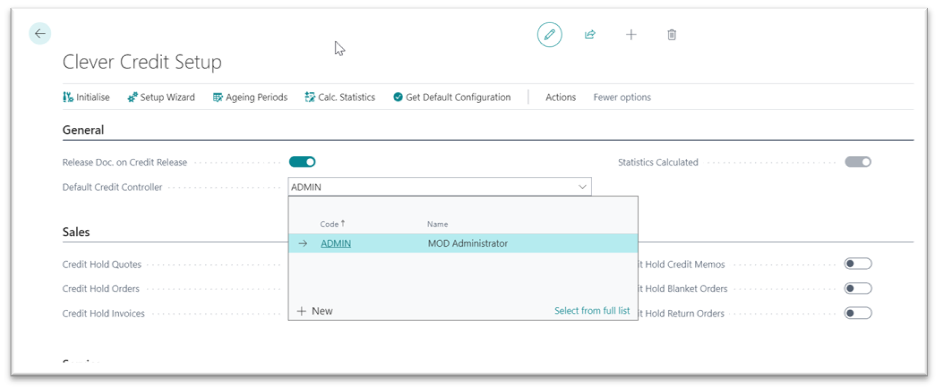Screen dimensions: 939x390
Task: Collapse Default Credit Controller dropdown arrow
Action: pyautogui.click(x=582, y=187)
